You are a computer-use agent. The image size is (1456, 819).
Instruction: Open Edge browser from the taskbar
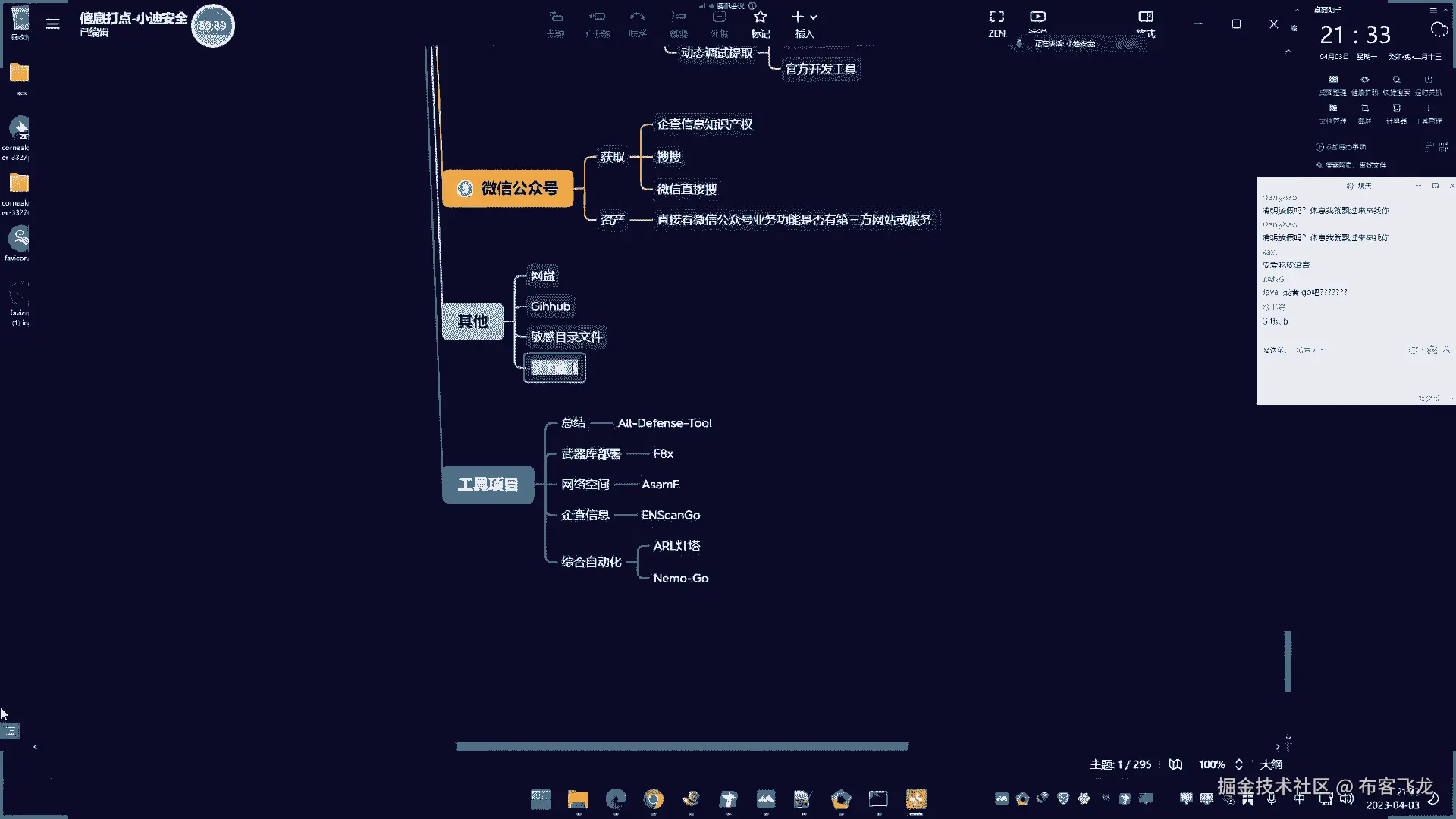(x=616, y=799)
